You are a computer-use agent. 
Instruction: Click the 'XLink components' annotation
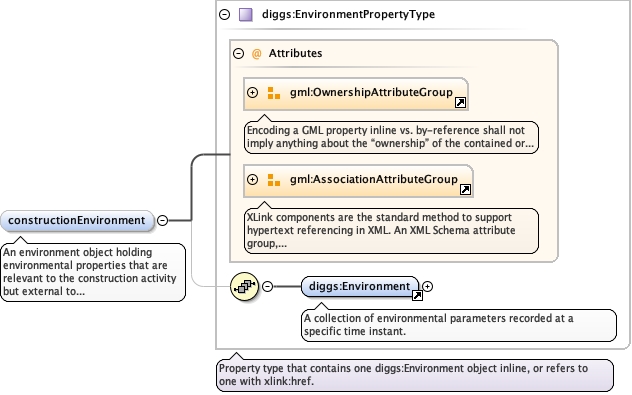[391, 231]
